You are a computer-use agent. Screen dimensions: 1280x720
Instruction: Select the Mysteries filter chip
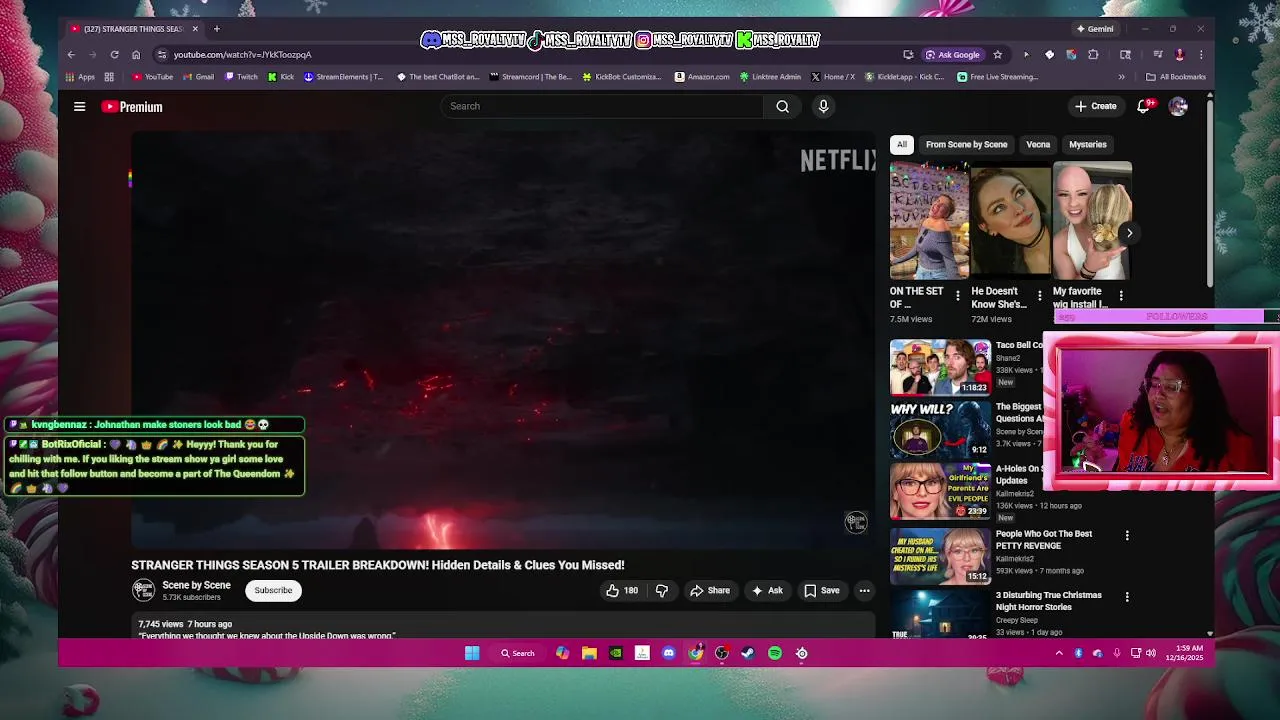(x=1088, y=144)
